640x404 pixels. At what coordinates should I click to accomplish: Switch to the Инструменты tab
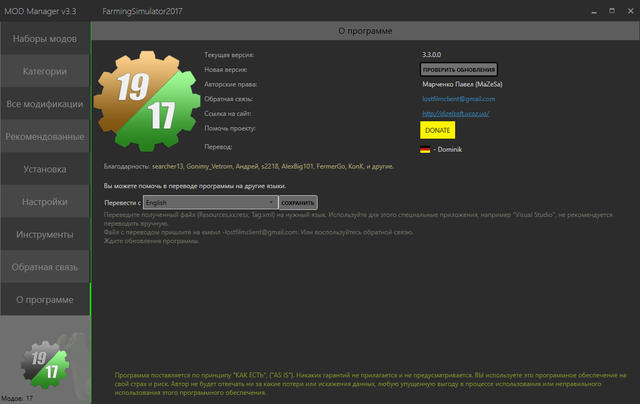click(45, 234)
